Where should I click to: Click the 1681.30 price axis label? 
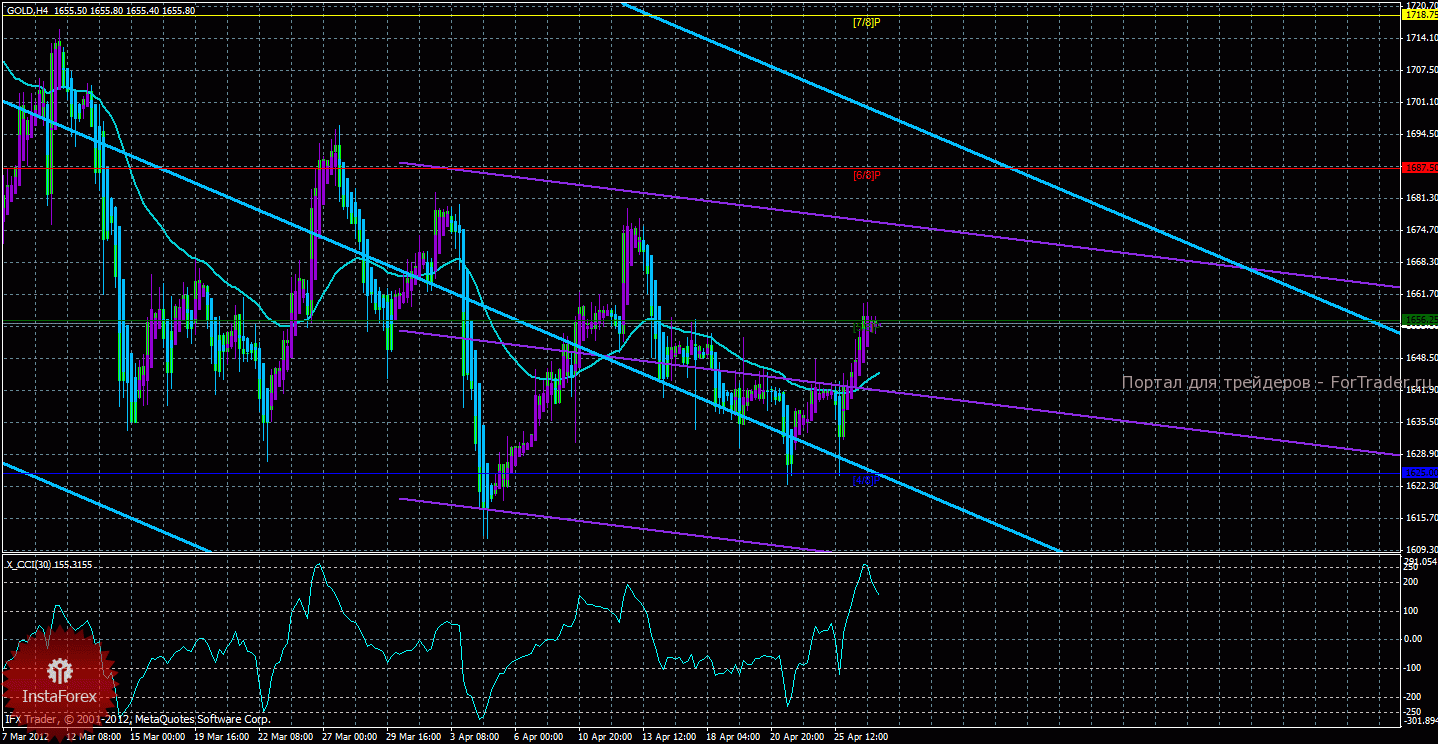[x=1420, y=198]
